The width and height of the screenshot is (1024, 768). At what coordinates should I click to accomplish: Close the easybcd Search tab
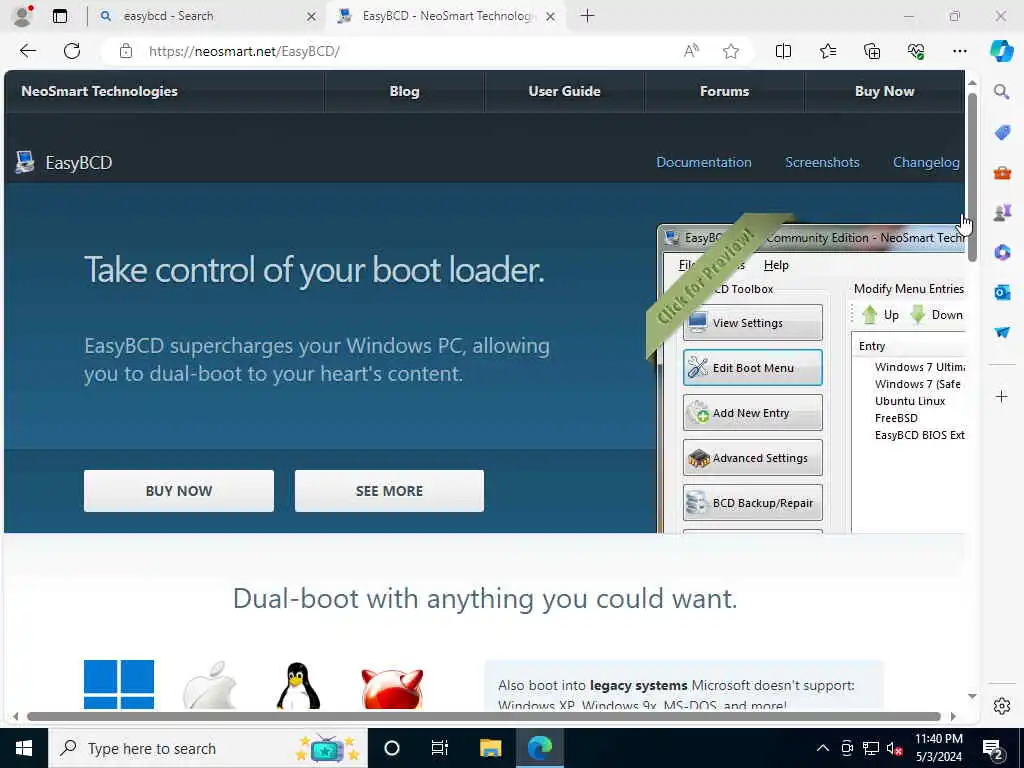[312, 16]
